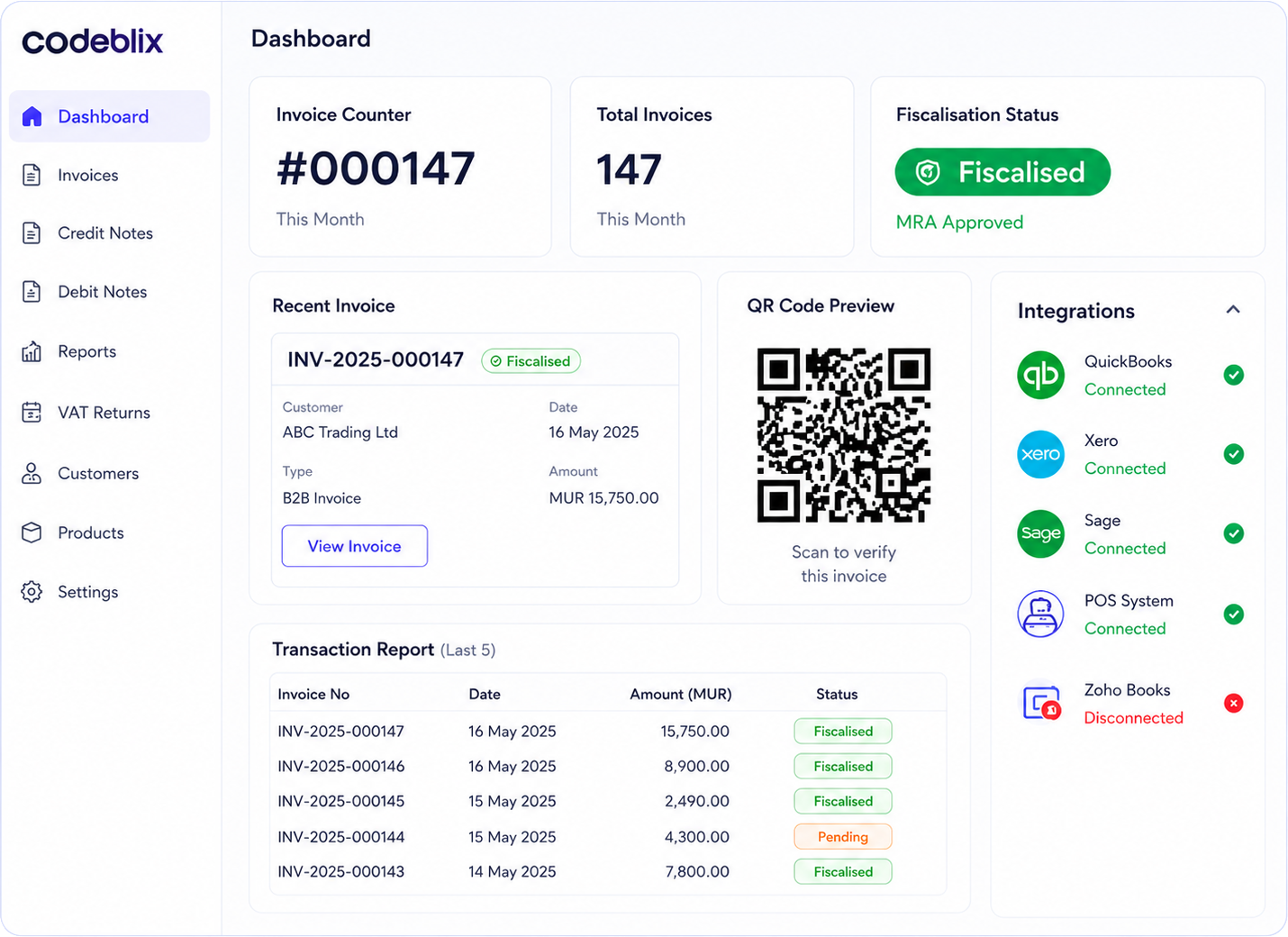
Task: Select invoice INV-2025-000146 in transaction table
Action: pyautogui.click(x=340, y=767)
